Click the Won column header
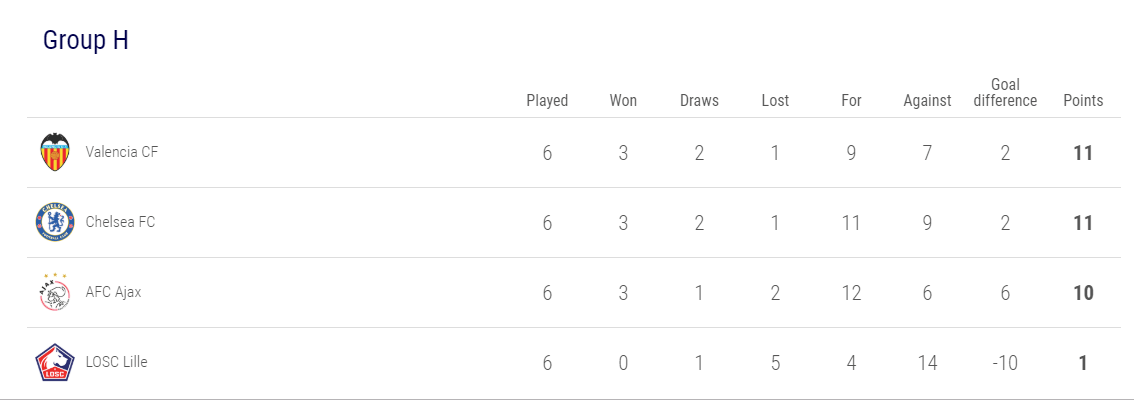Screen dimensions: 1134x400 623,100
